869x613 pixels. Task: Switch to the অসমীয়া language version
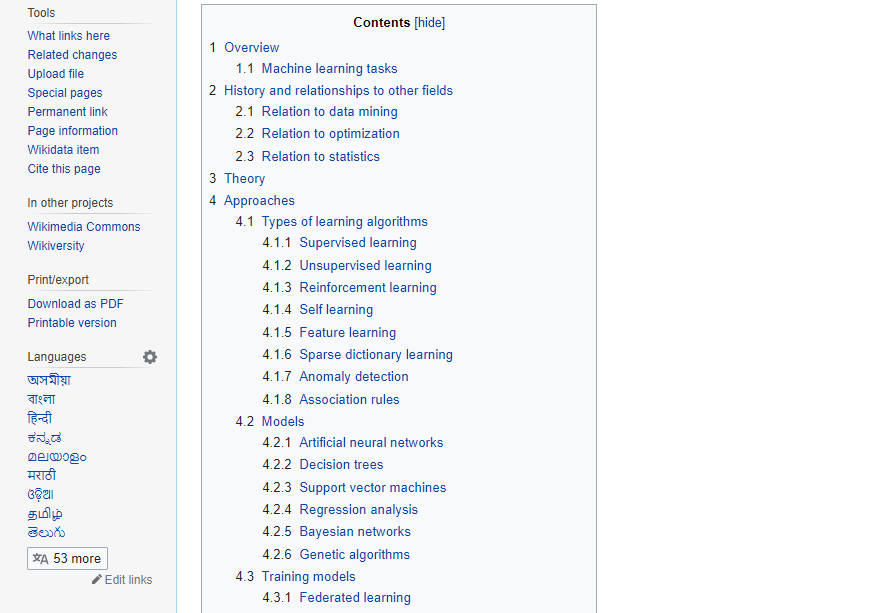click(49, 380)
